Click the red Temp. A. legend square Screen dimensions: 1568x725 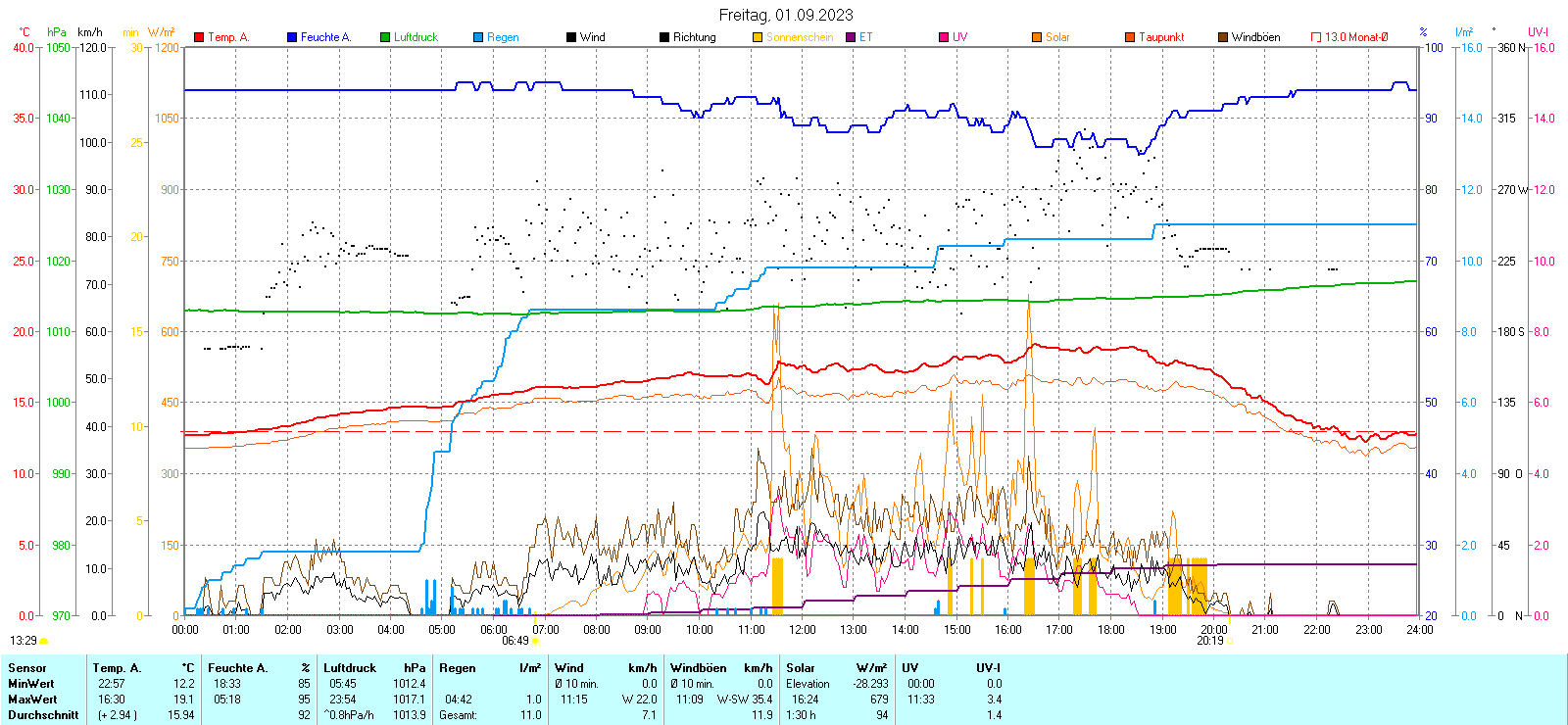click(199, 37)
